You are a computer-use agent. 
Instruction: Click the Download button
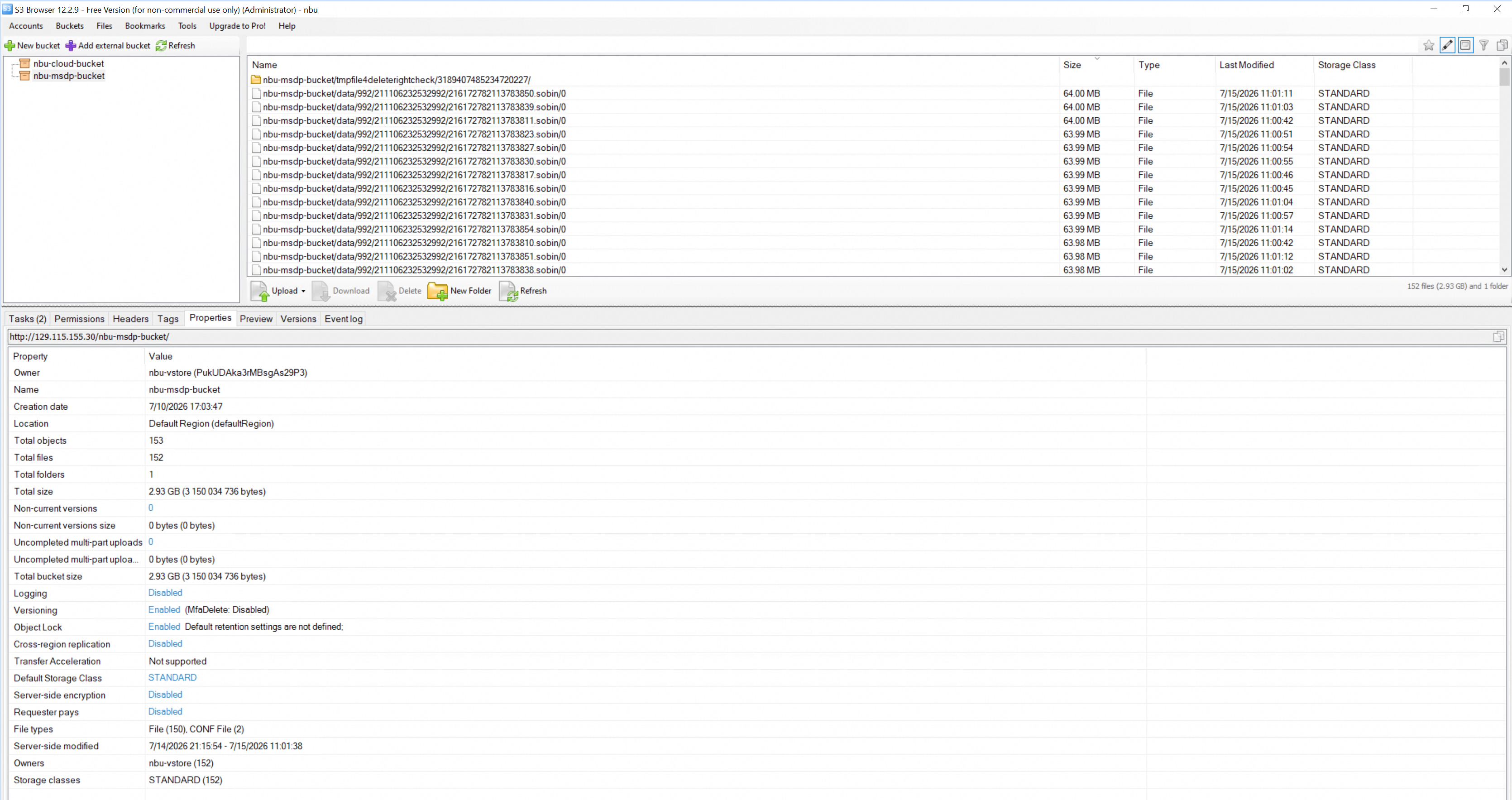pos(341,291)
